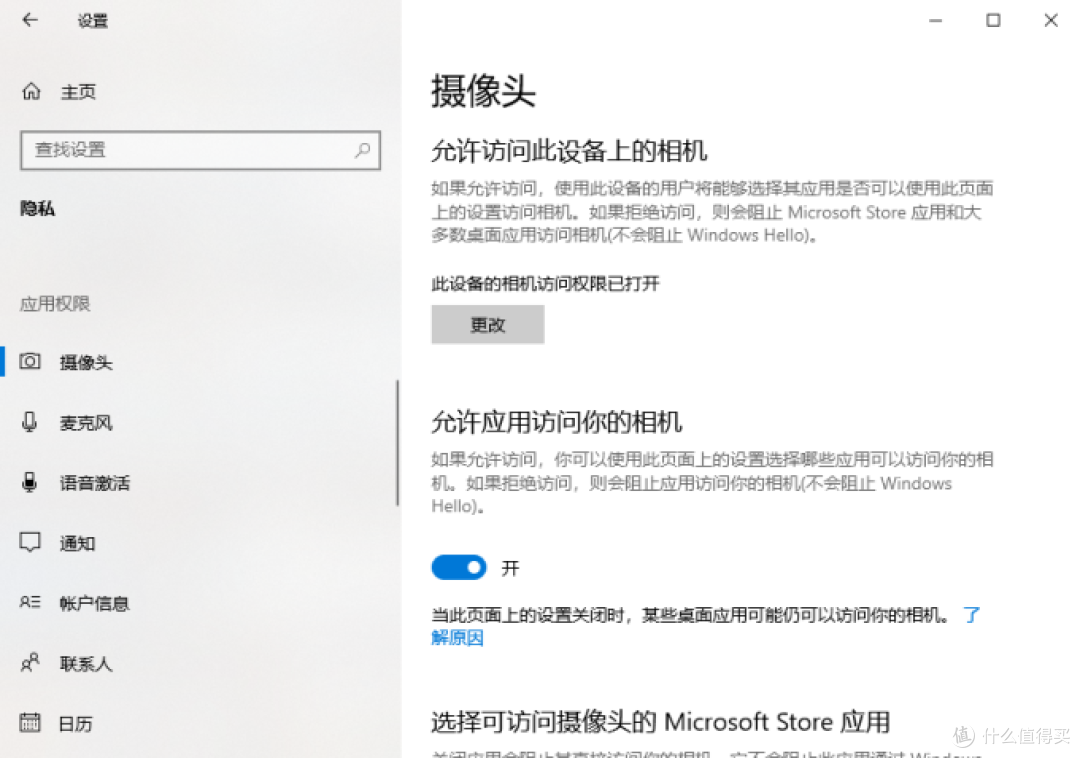Minimize the settings window

pyautogui.click(x=935, y=20)
